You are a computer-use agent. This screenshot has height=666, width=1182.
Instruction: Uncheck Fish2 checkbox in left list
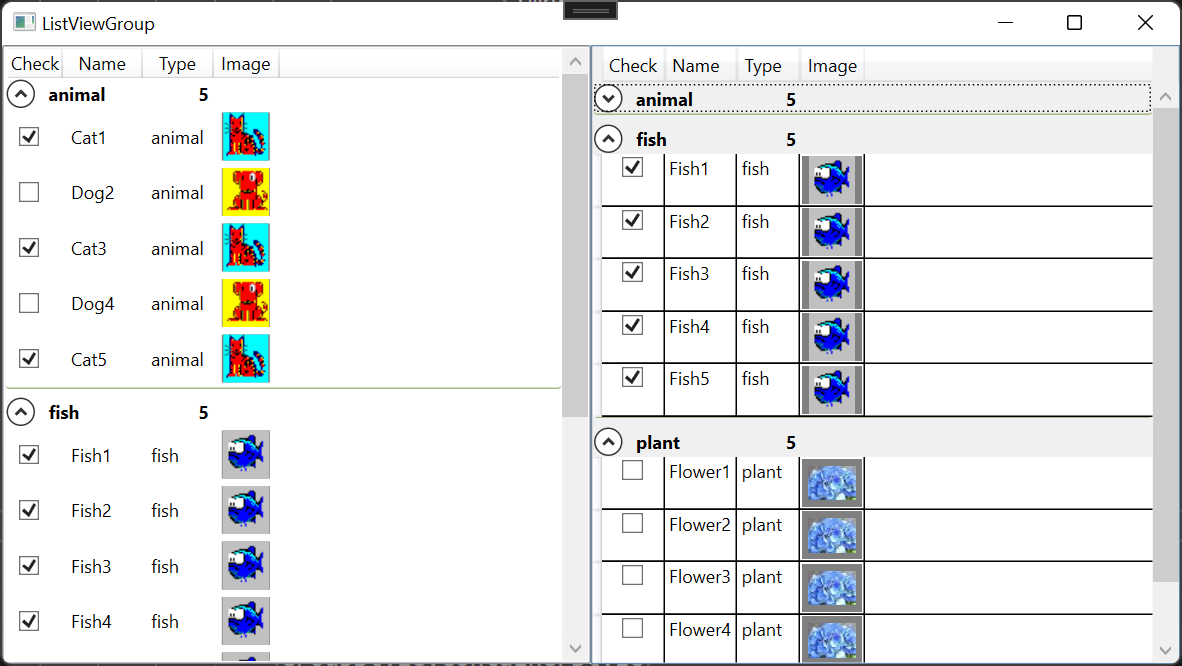(x=29, y=510)
